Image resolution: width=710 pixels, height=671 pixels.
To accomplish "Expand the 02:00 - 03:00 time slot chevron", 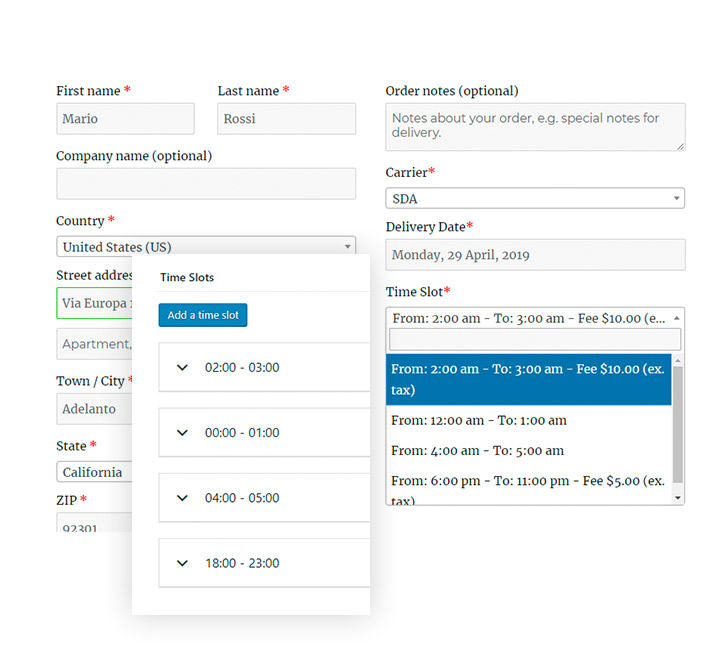I will 182,368.
